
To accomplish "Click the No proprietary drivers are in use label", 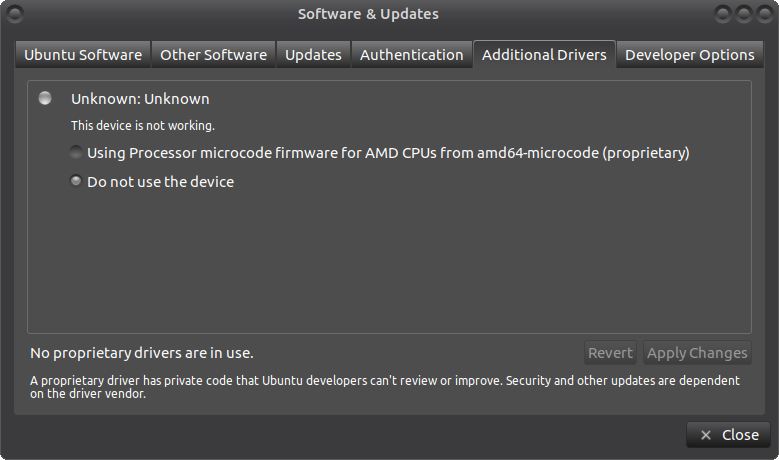I will (142, 353).
